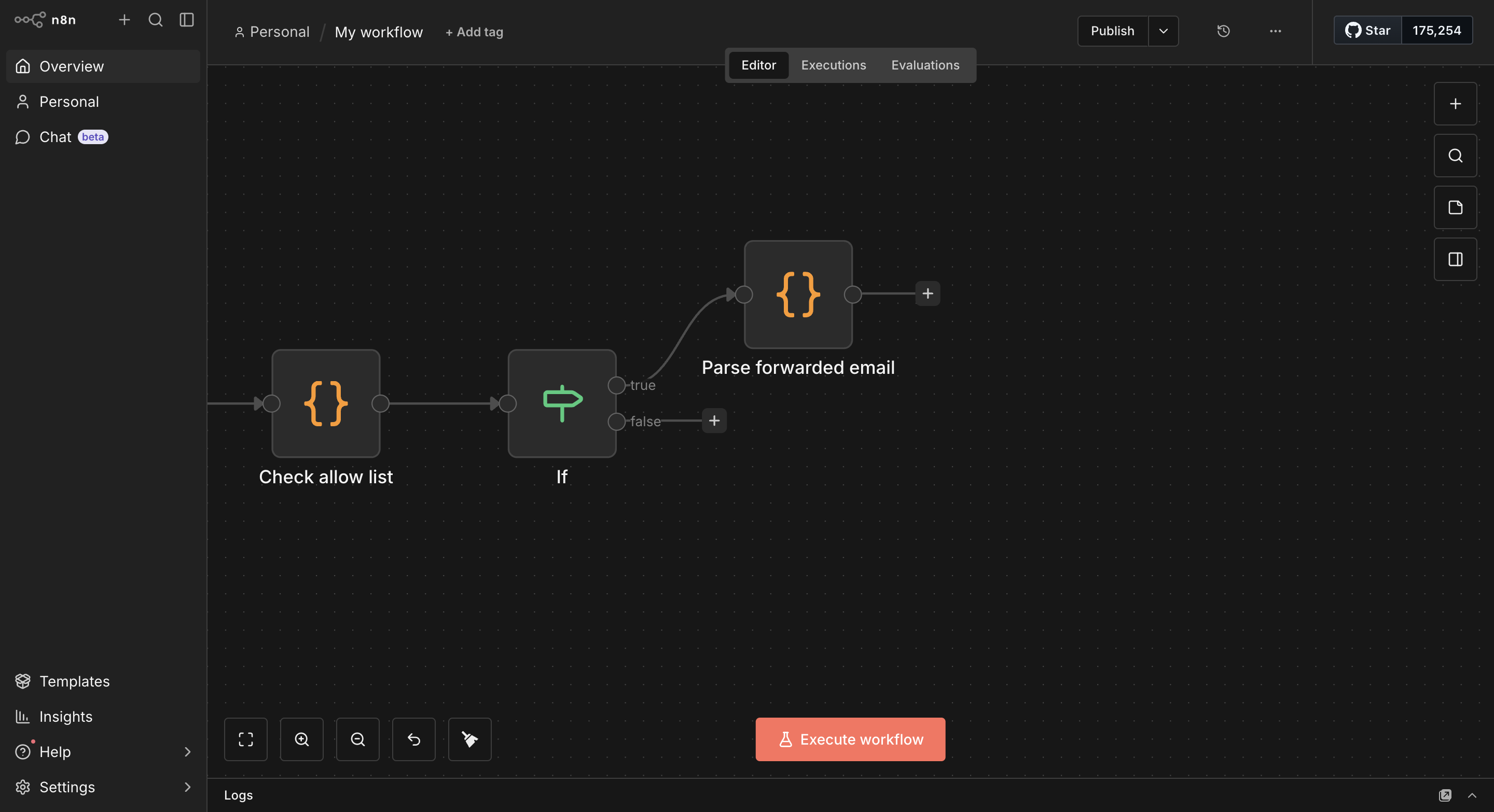Zoom in on the workflow canvas
The height and width of the screenshot is (812, 1494).
point(301,739)
